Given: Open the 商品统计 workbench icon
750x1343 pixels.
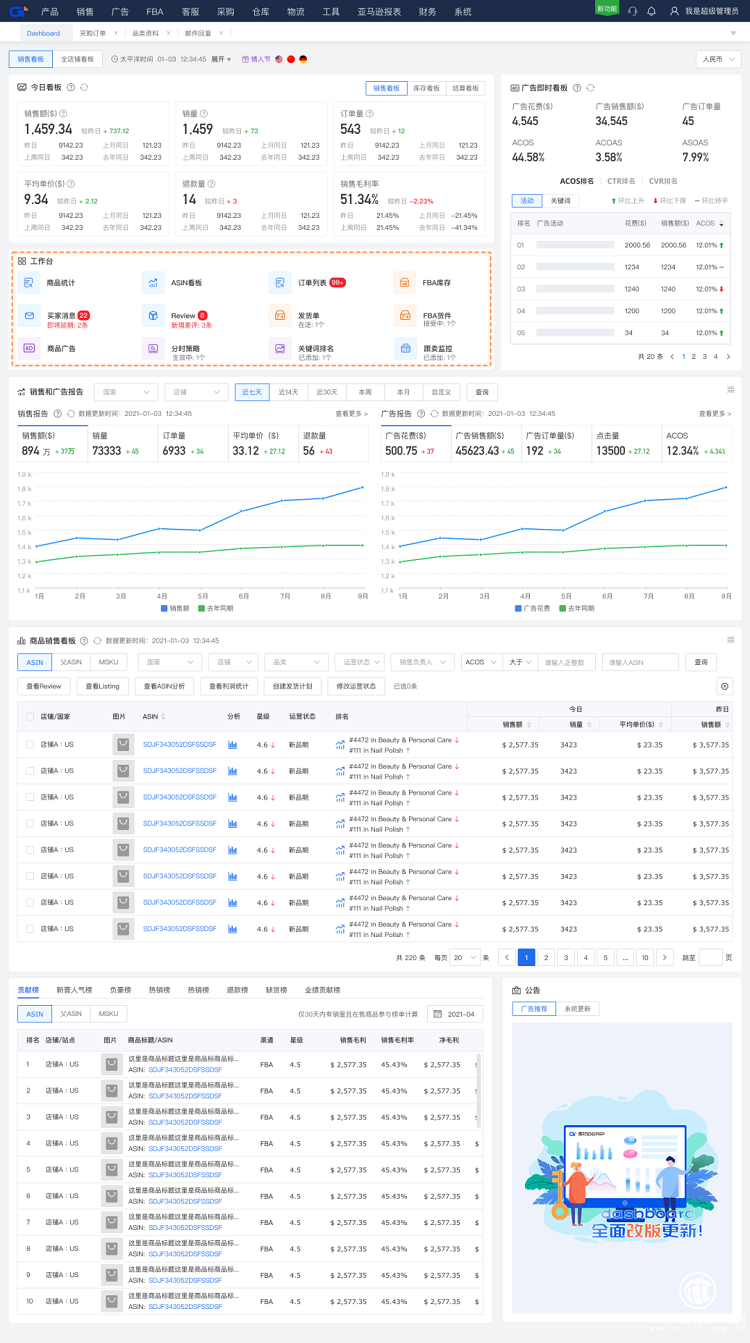Looking at the screenshot, I should click(x=29, y=283).
